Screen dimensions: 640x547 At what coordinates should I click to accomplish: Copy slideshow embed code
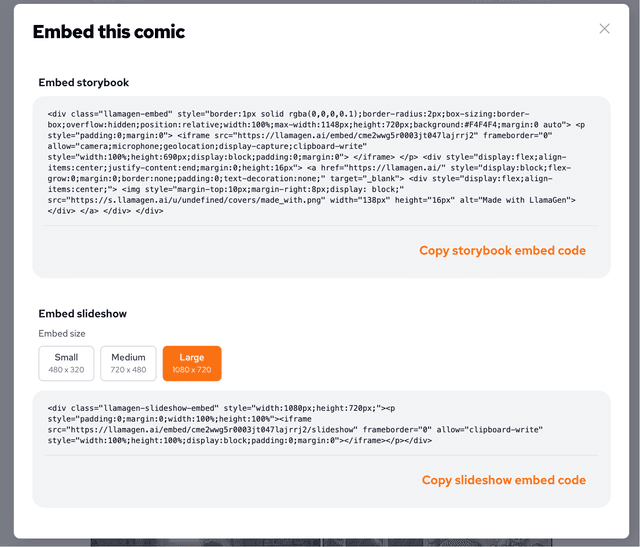(x=504, y=480)
